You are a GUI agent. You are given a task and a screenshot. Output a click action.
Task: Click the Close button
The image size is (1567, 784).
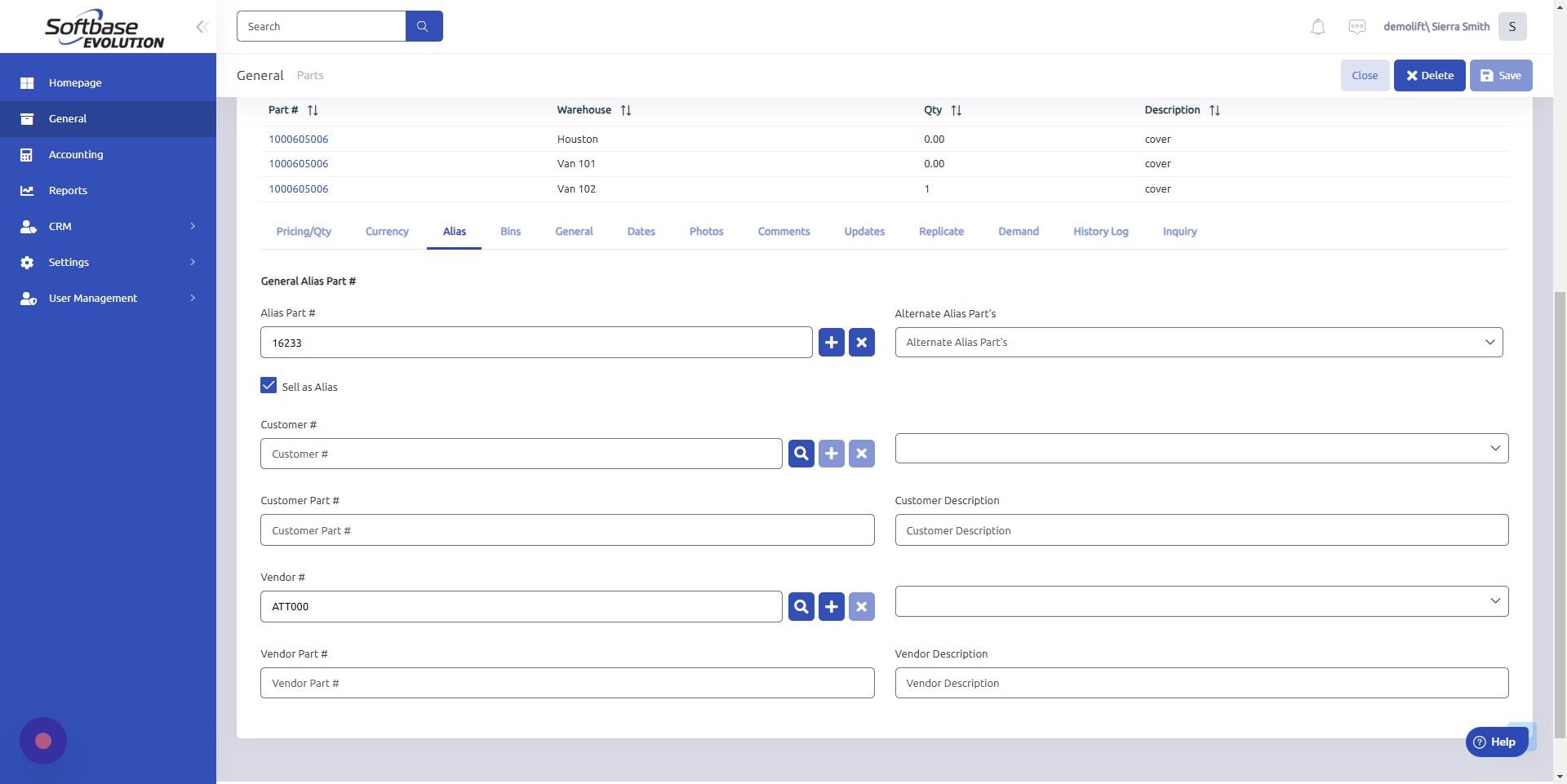[1365, 75]
